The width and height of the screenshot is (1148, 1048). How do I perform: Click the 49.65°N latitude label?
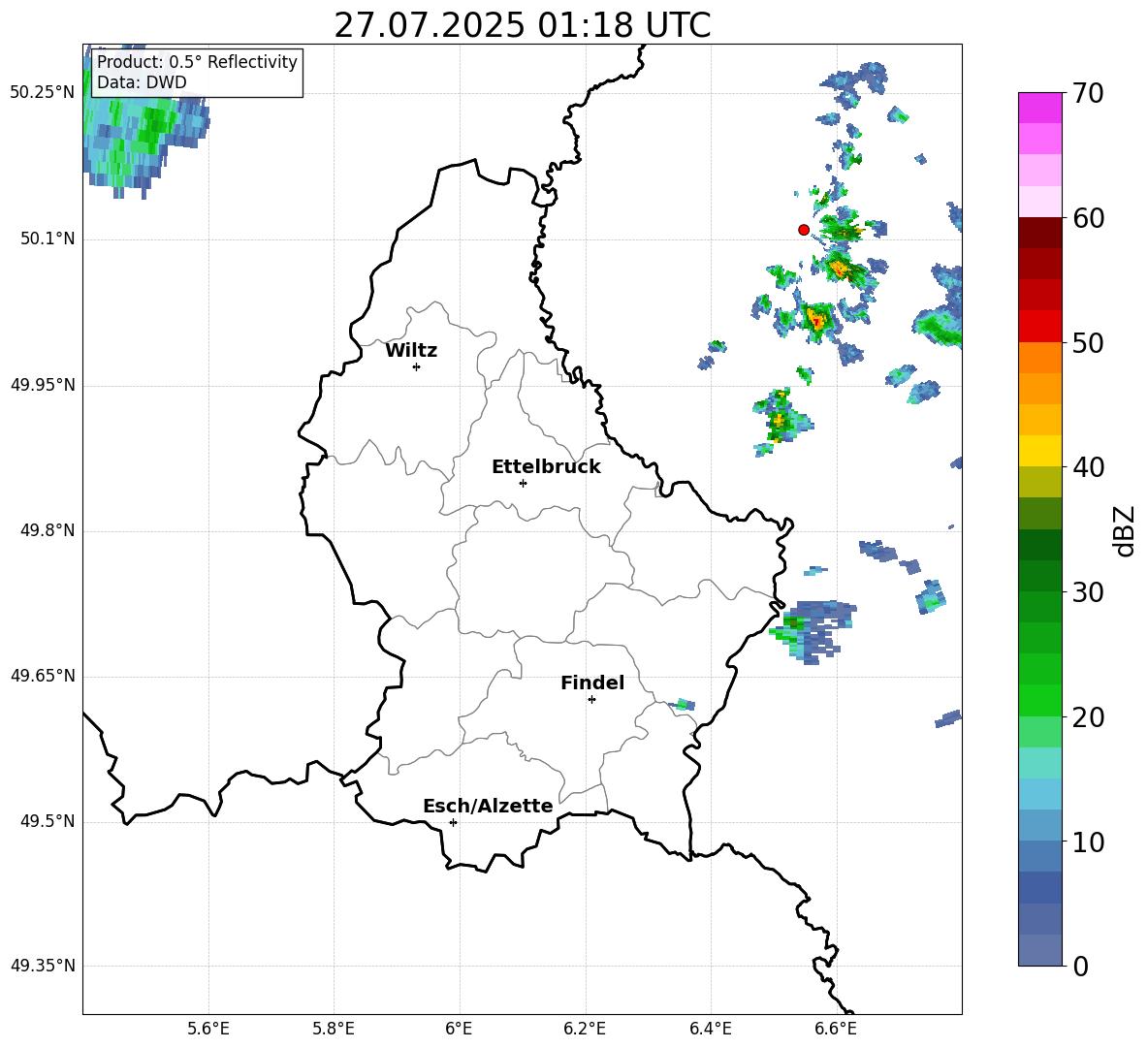pos(43,676)
